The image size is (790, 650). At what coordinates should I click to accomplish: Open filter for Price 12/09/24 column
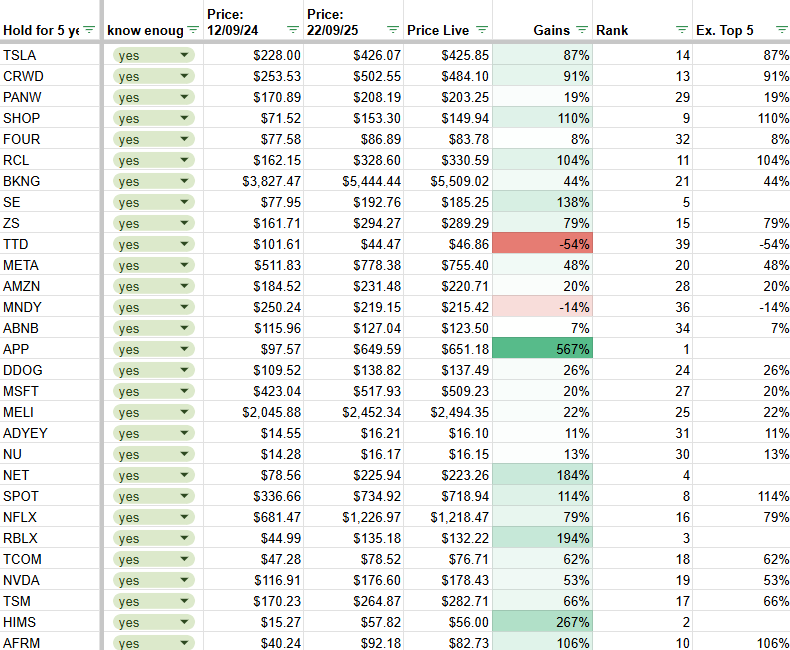pyautogui.click(x=293, y=30)
